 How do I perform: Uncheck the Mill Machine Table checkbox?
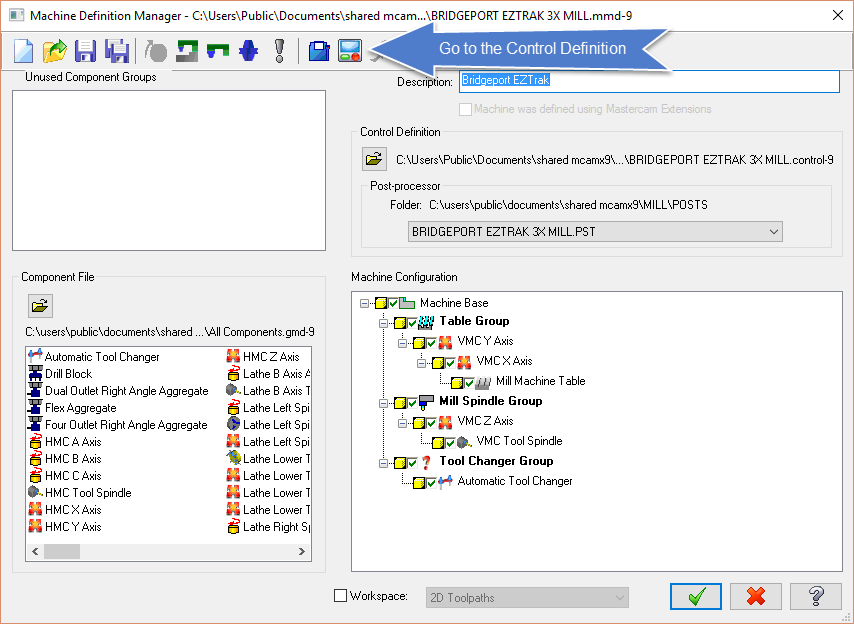pyautogui.click(x=470, y=382)
